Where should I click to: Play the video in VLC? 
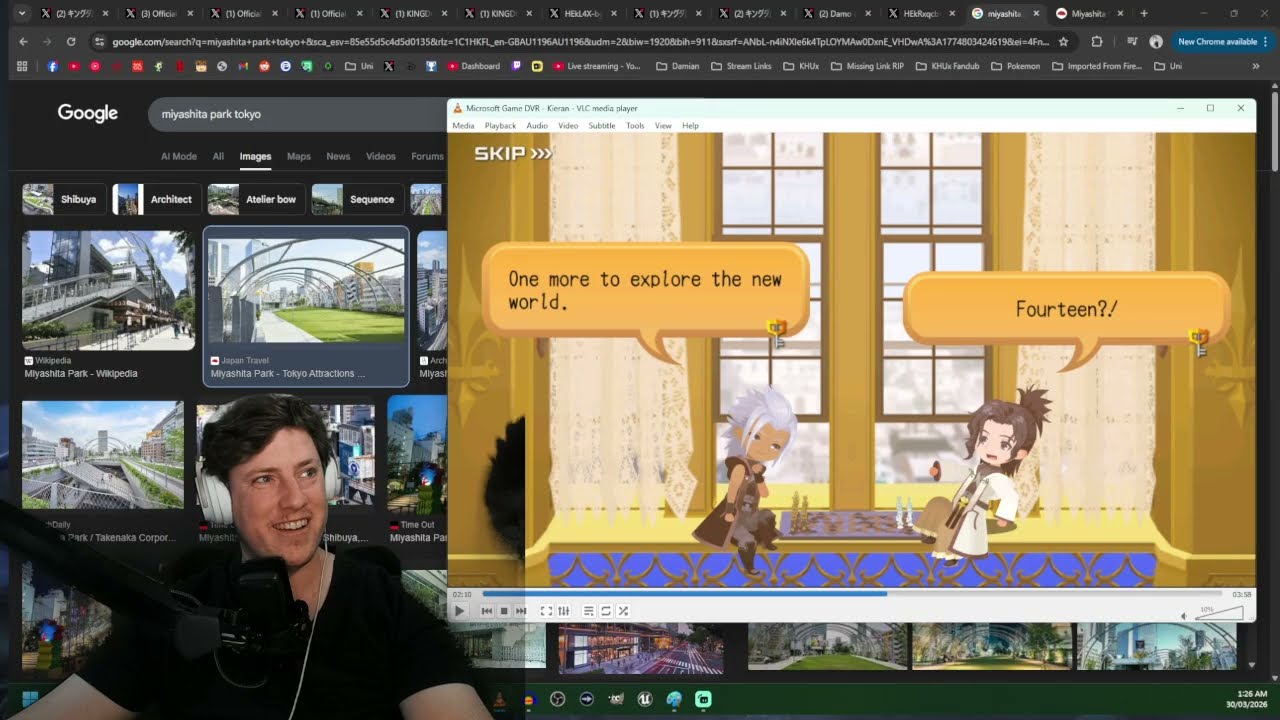pos(459,611)
